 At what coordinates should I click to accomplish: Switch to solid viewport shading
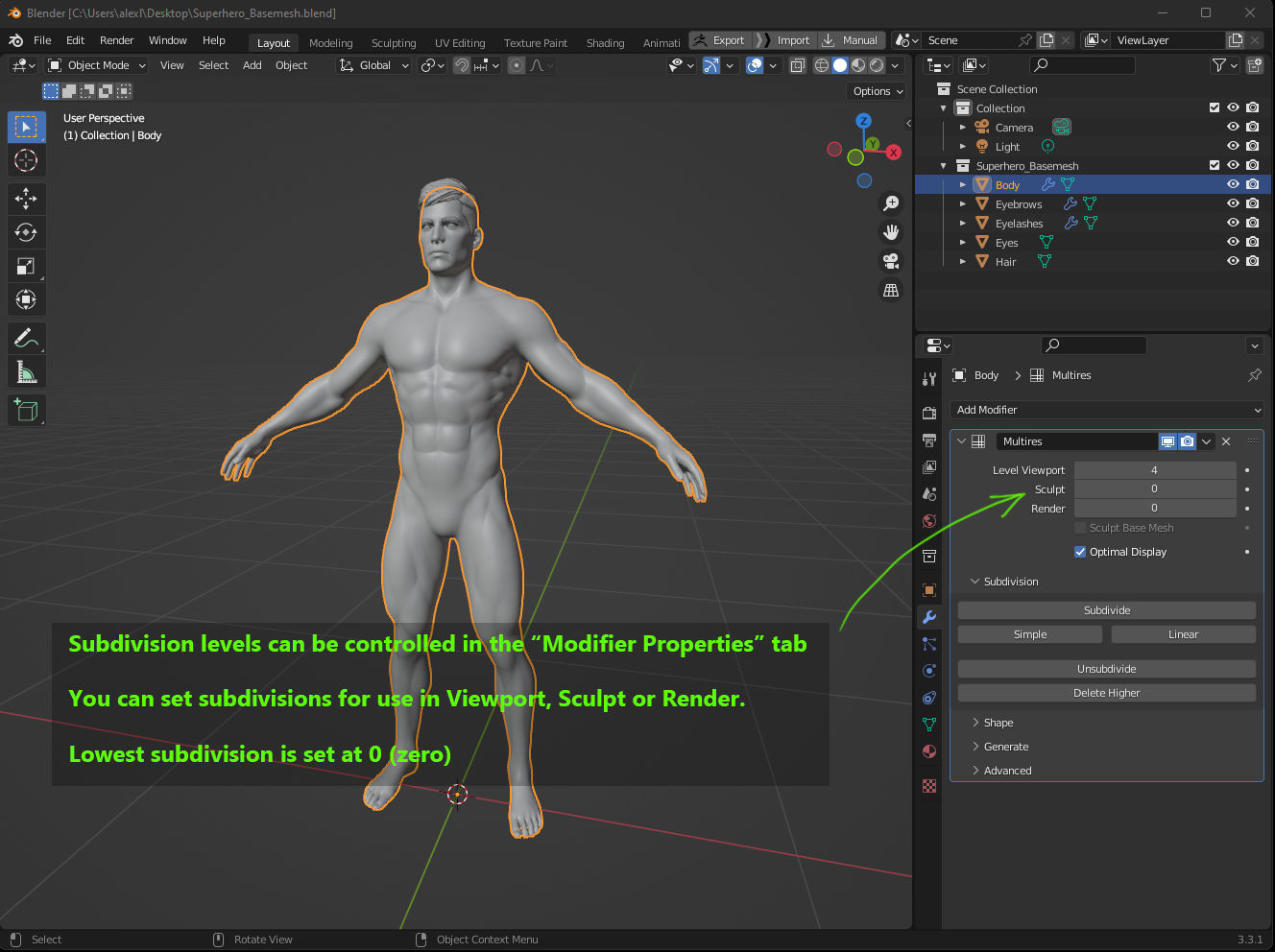(840, 65)
